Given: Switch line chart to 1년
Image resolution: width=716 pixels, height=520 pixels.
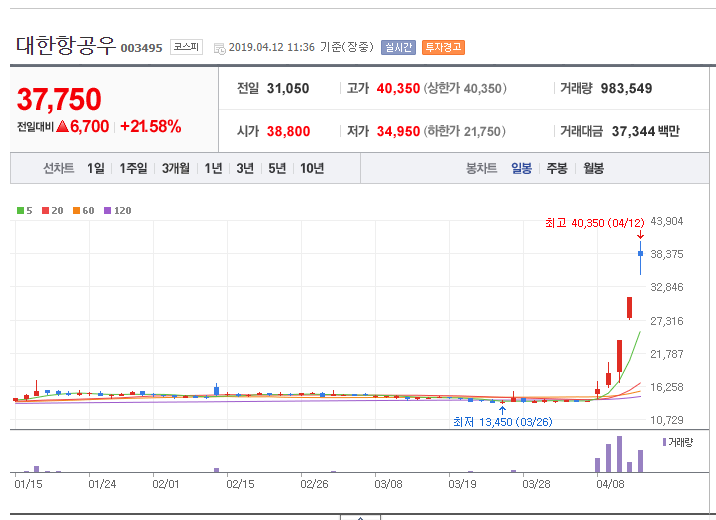Looking at the screenshot, I should click(x=213, y=168).
